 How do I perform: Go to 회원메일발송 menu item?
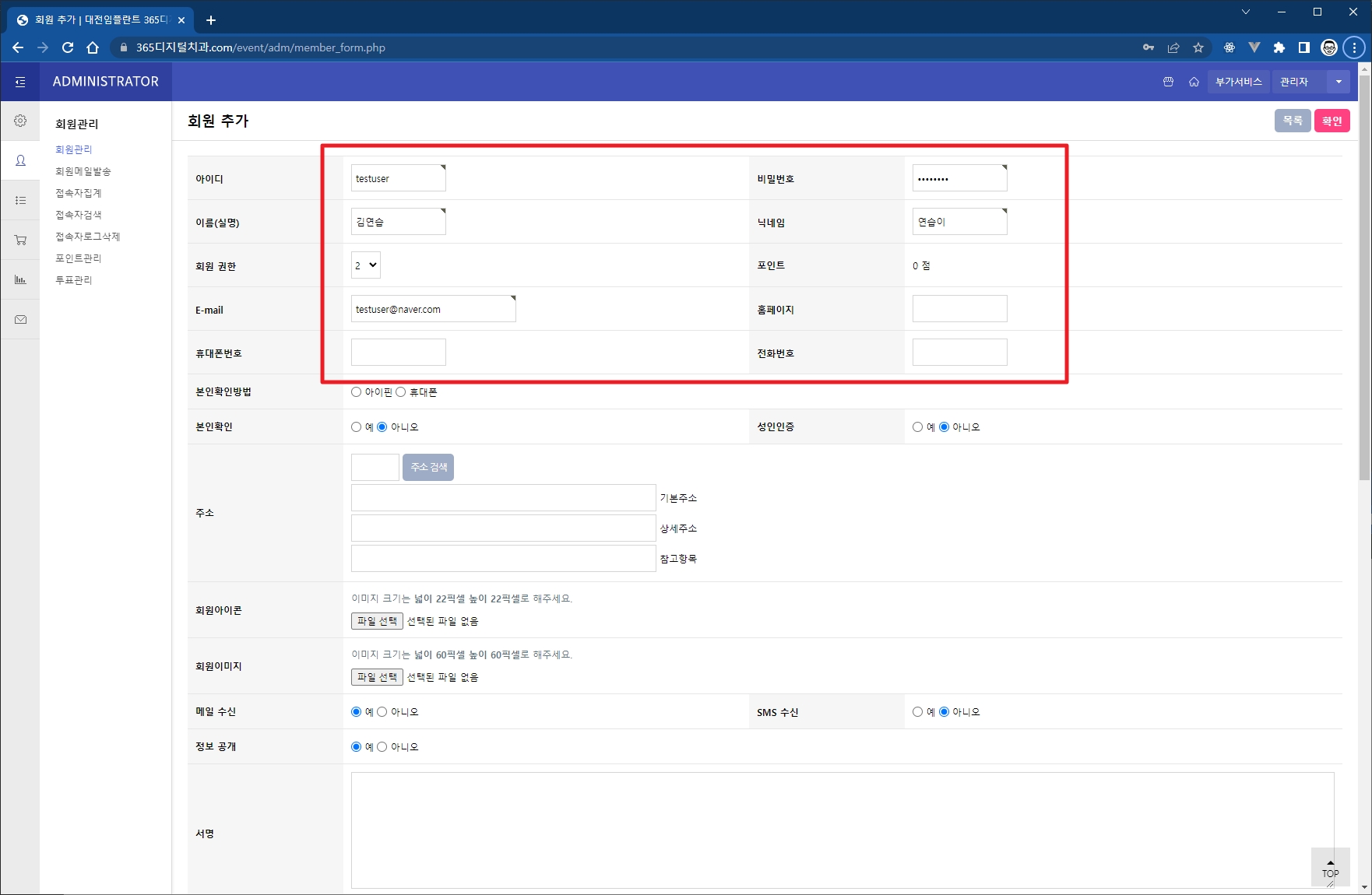click(x=83, y=171)
